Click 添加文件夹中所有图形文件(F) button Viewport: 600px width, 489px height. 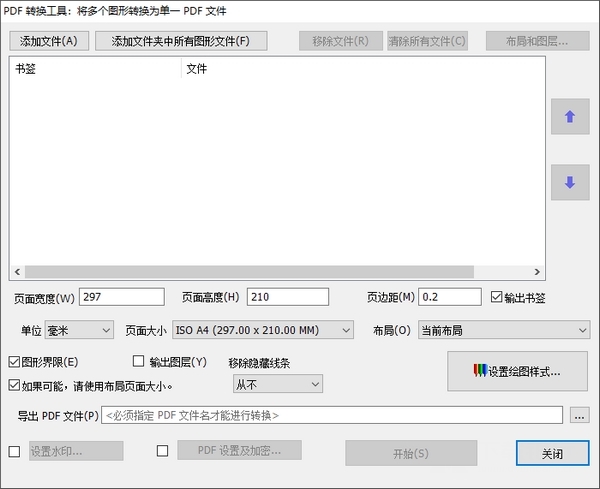tap(181, 41)
